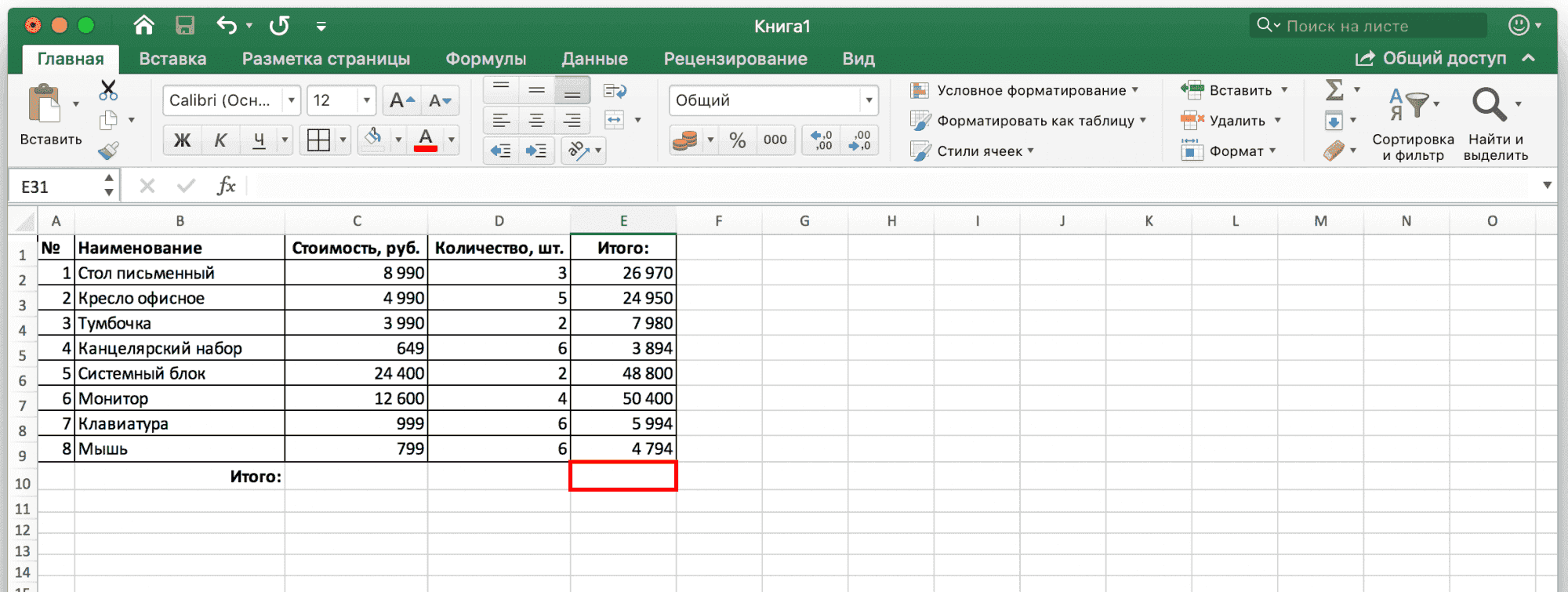Toggle bold Ж formatting
Screen dimensions: 1568x592
[182, 140]
